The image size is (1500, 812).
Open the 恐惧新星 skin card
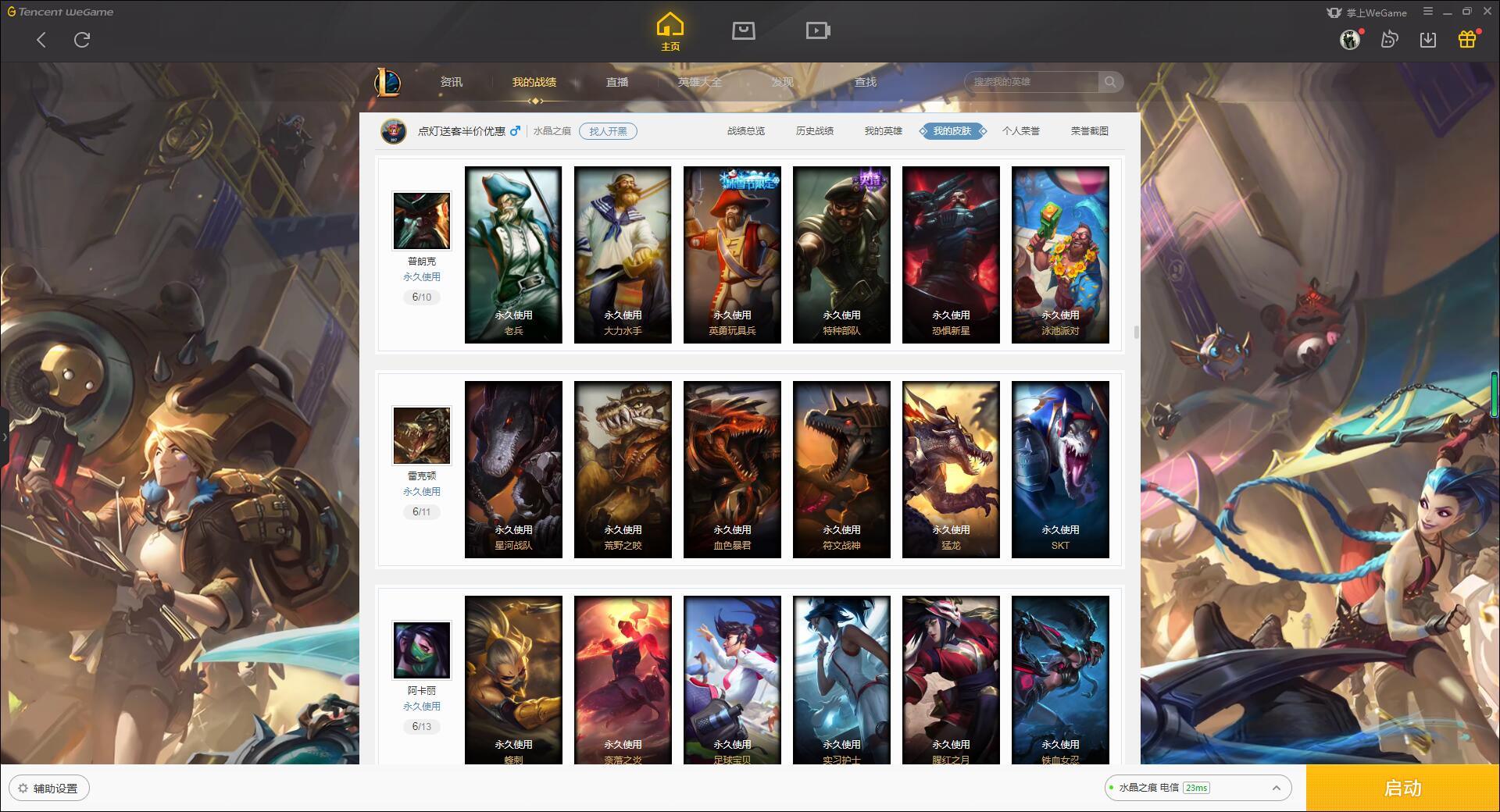point(951,255)
